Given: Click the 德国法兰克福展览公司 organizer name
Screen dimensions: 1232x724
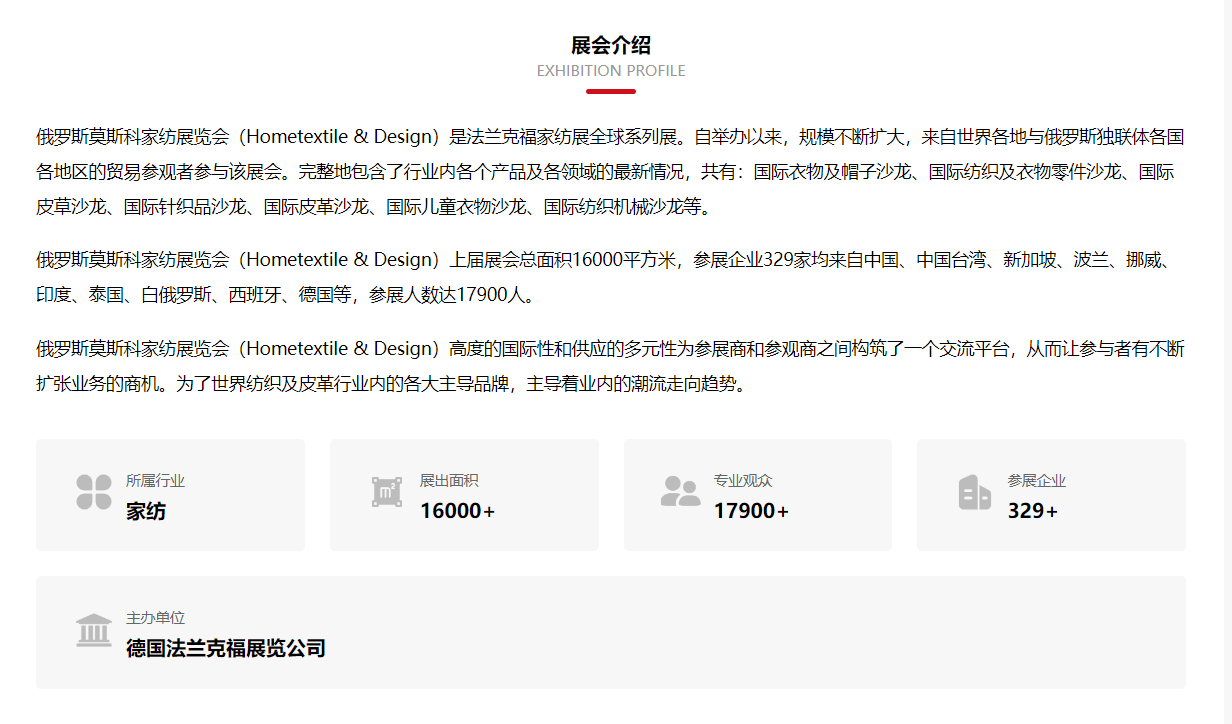Looking at the screenshot, I should pyautogui.click(x=226, y=648).
